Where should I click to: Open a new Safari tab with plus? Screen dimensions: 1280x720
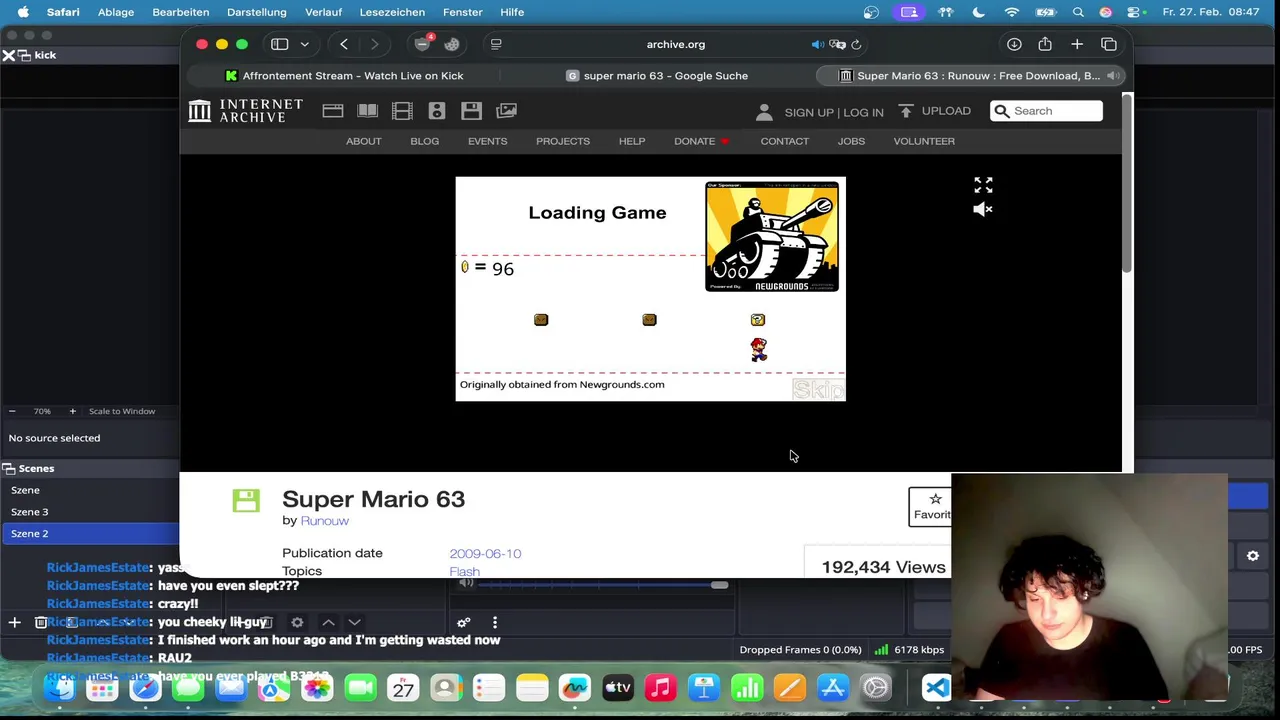(x=1077, y=44)
